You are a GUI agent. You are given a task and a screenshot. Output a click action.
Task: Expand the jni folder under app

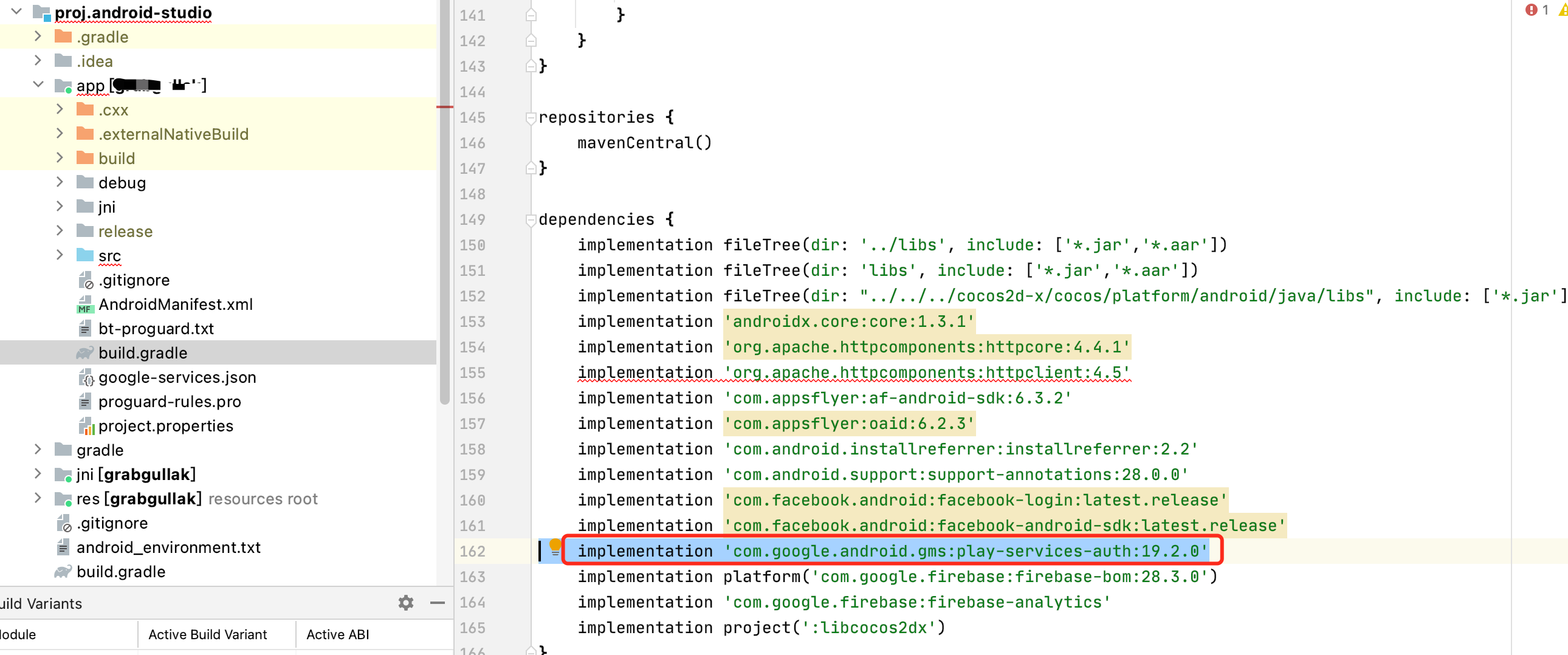[60, 206]
